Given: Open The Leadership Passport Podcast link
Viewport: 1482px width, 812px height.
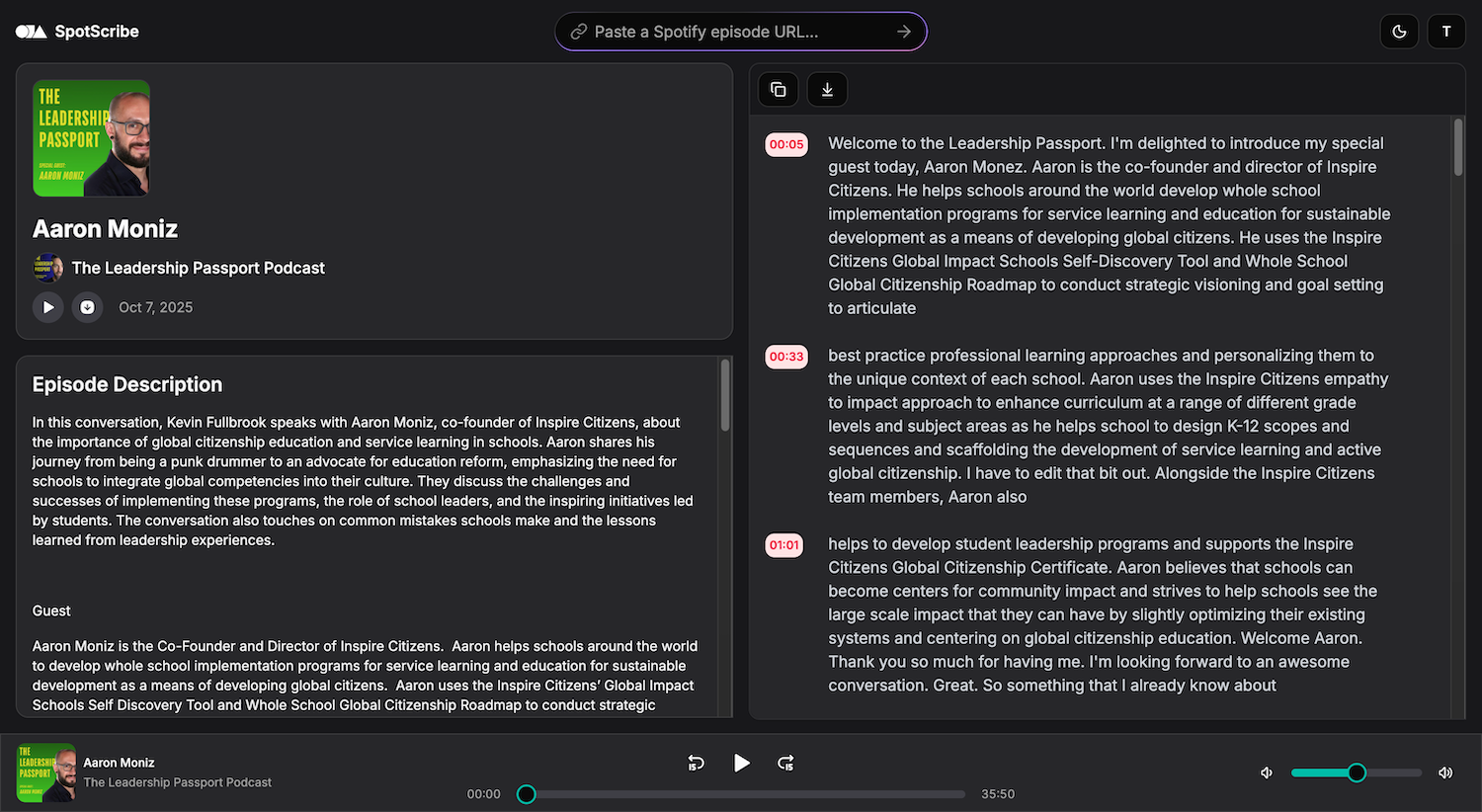Looking at the screenshot, I should [198, 268].
